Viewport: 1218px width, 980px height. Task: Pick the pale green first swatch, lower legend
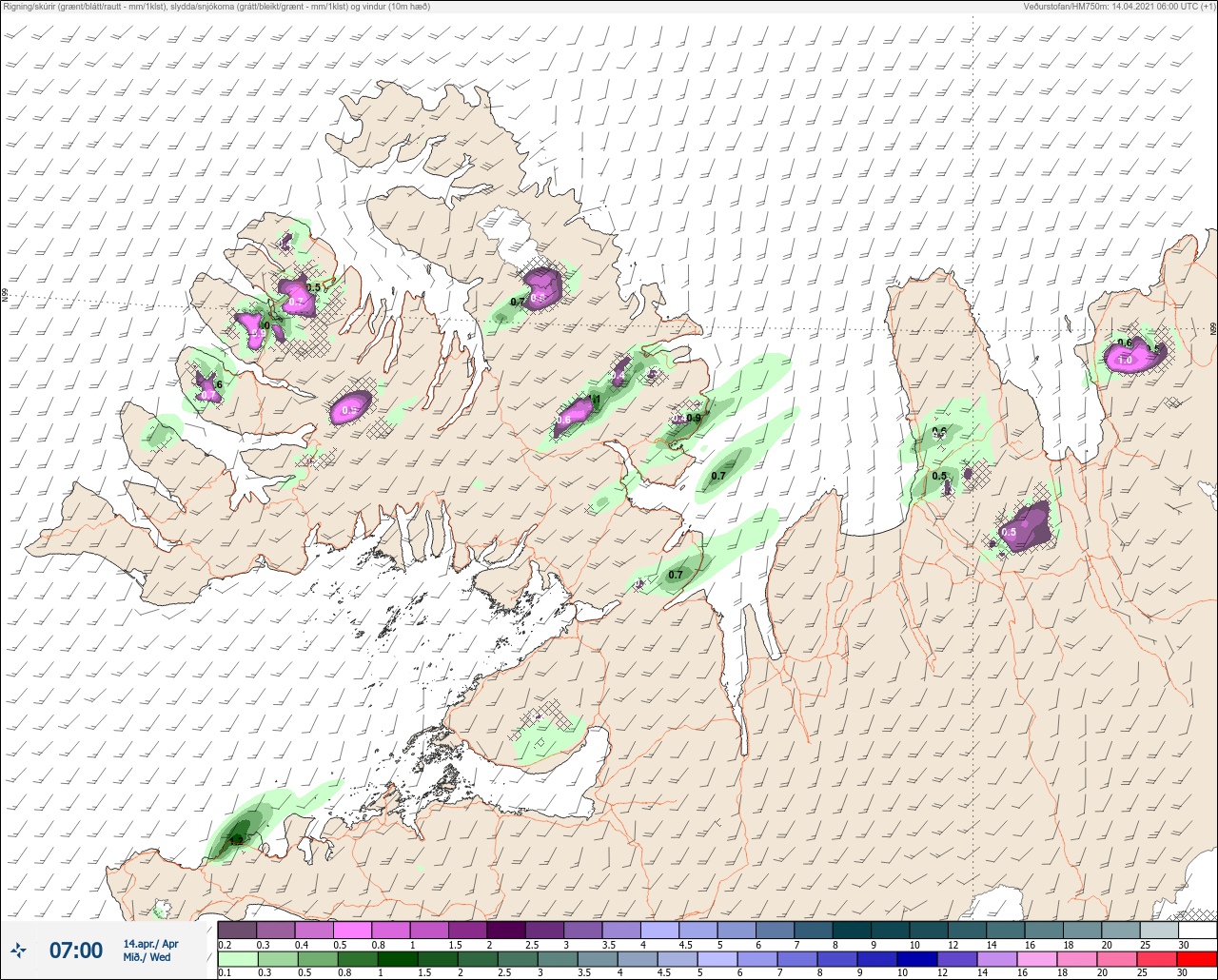click(237, 958)
